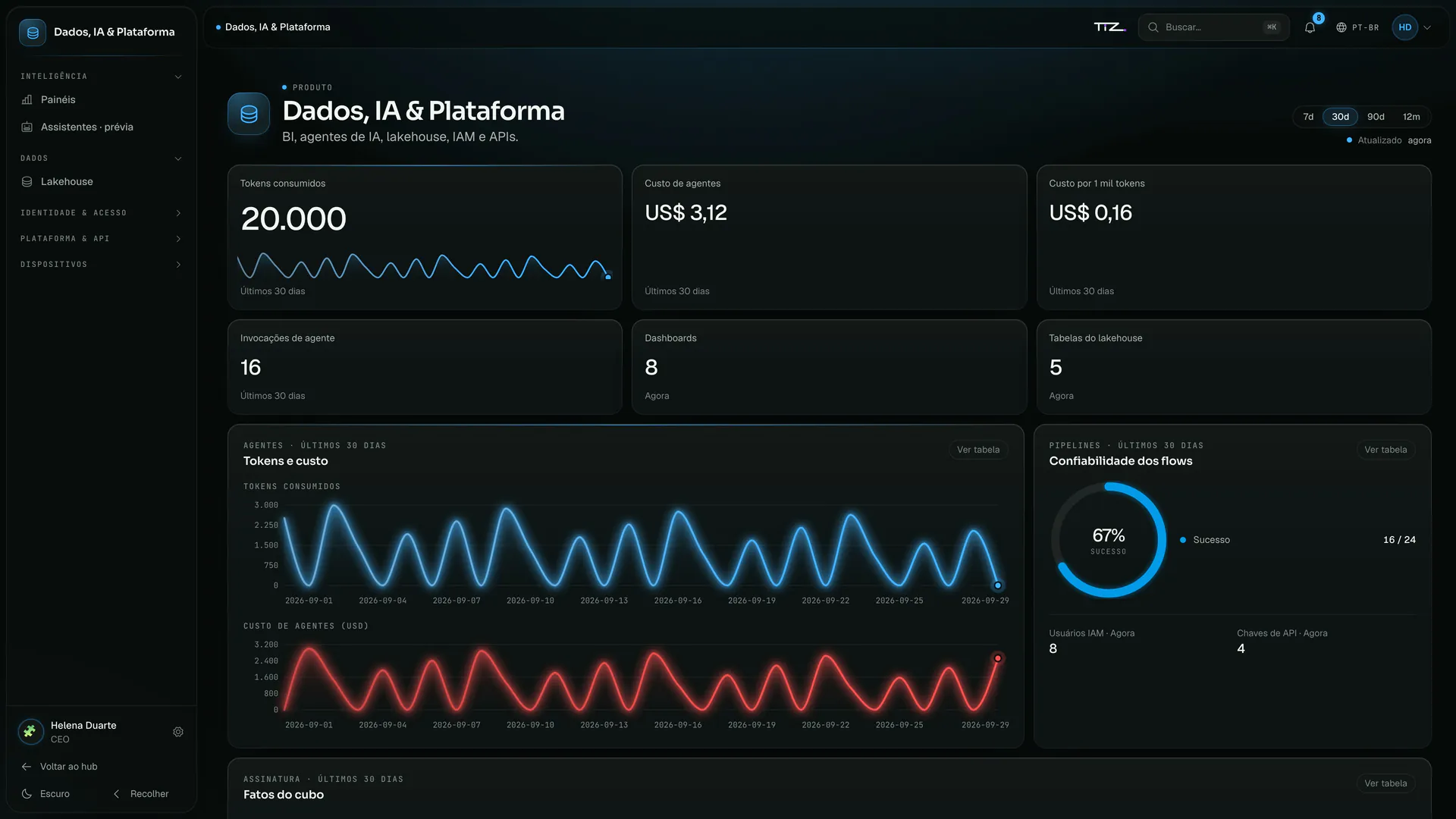Viewport: 1456px width, 819px height.
Task: Click the globe language icon PT-BR
Action: pos(1357,27)
